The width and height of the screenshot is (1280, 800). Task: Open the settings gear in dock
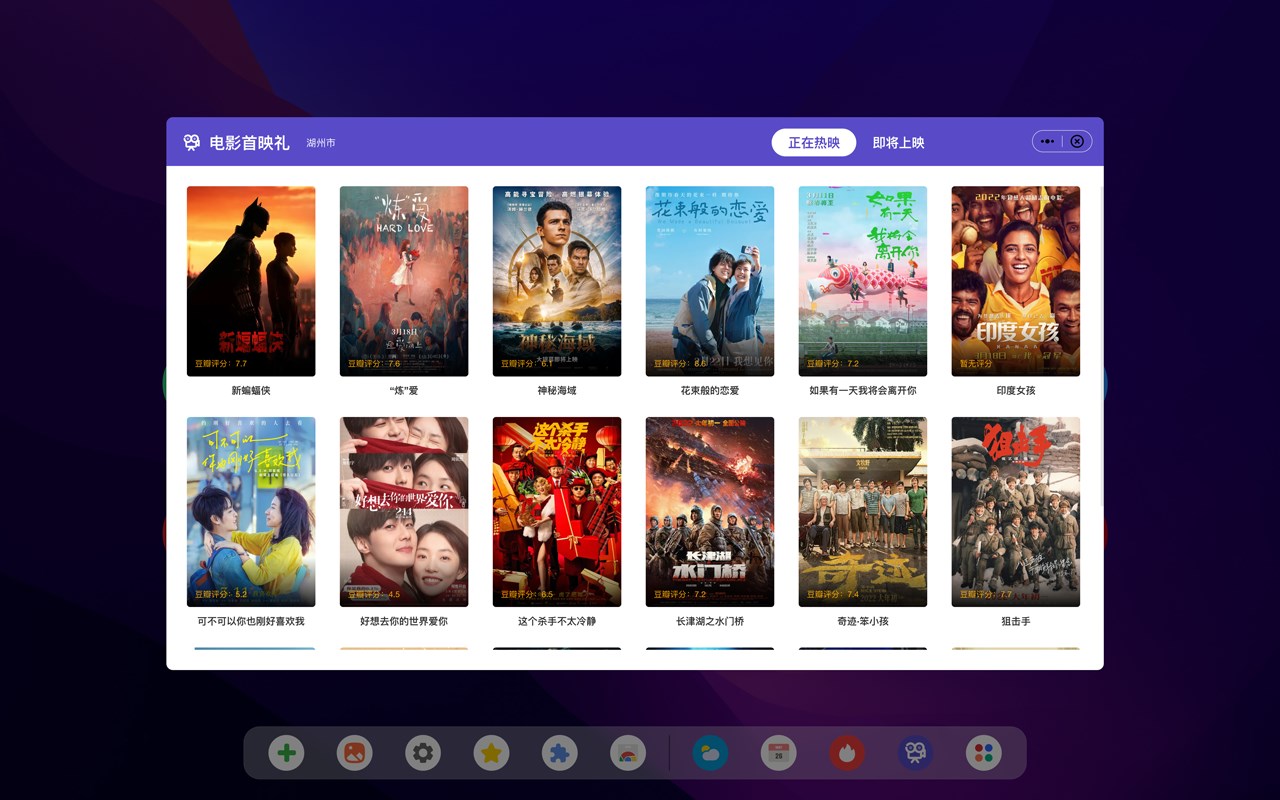coord(423,753)
